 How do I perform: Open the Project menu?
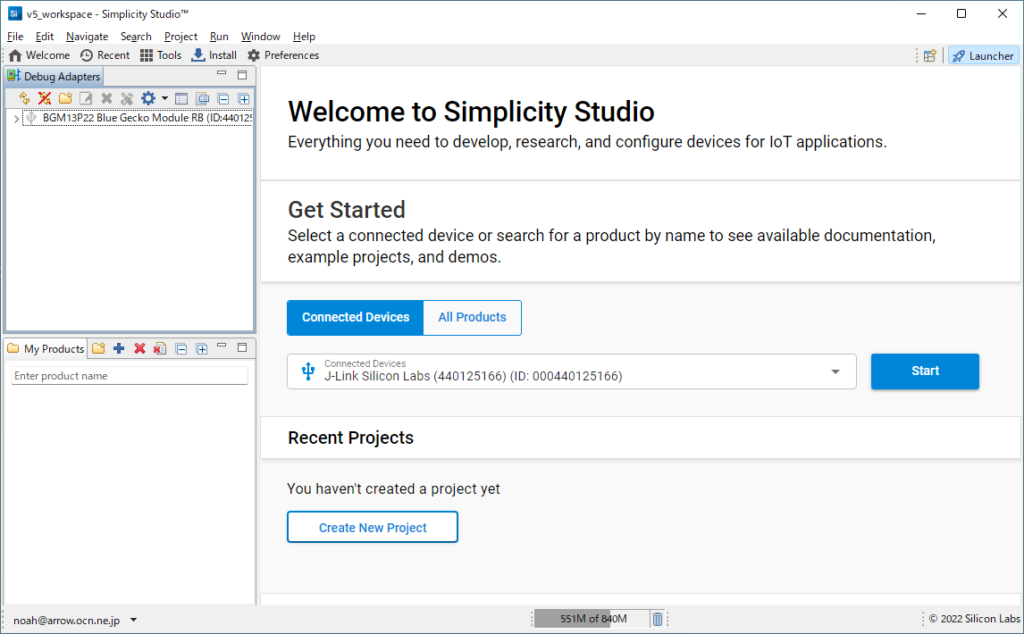click(x=181, y=36)
